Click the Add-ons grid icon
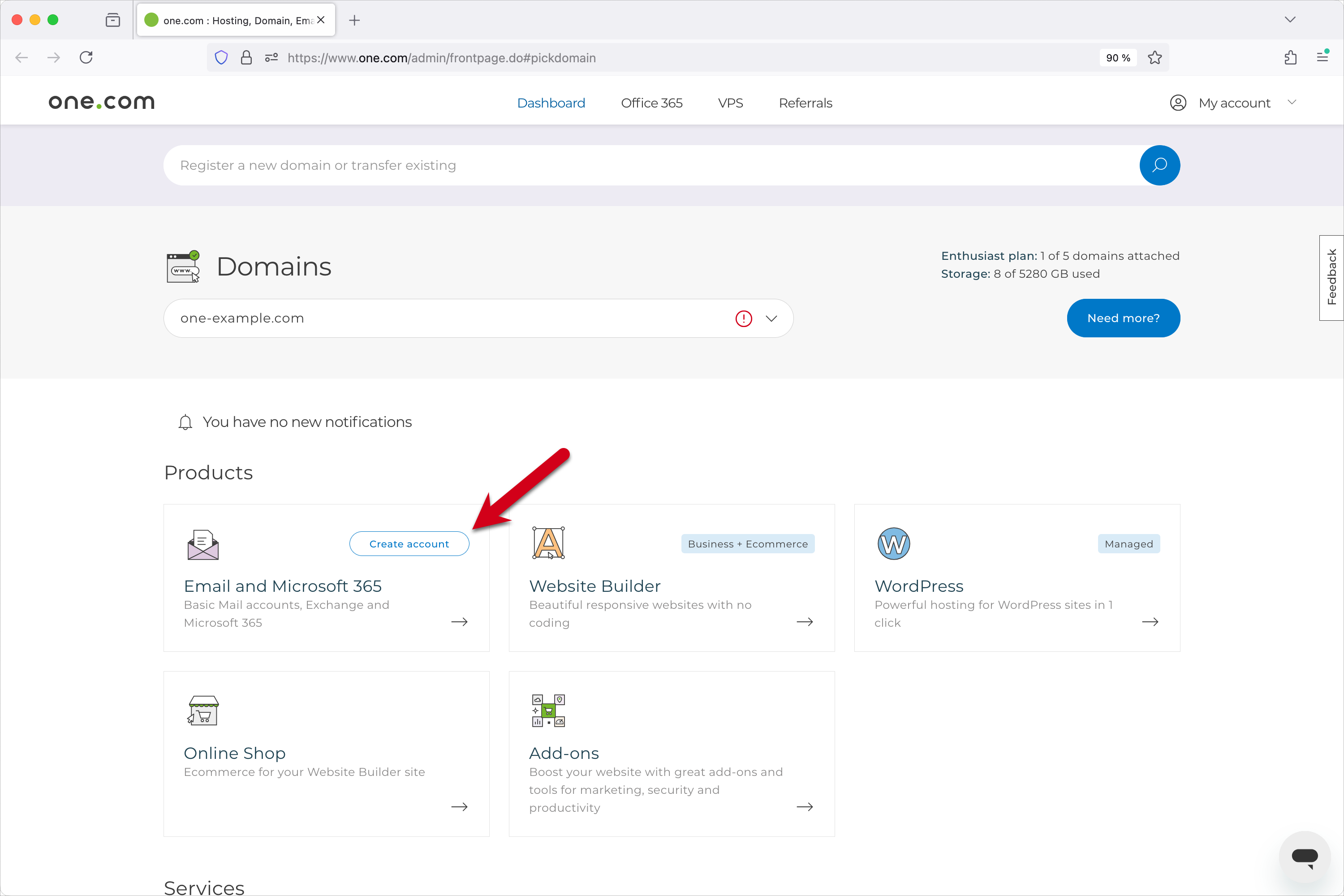The width and height of the screenshot is (1344, 896). click(548, 710)
